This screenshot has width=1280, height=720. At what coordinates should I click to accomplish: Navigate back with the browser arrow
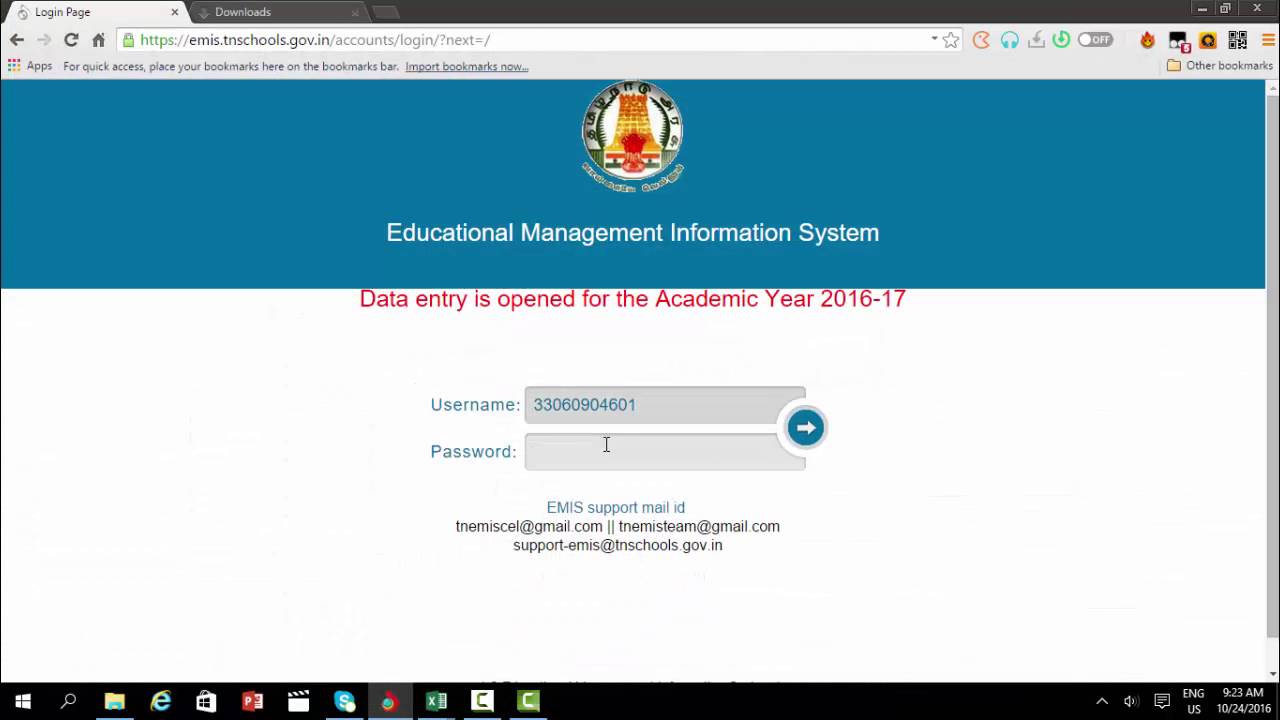pos(16,40)
